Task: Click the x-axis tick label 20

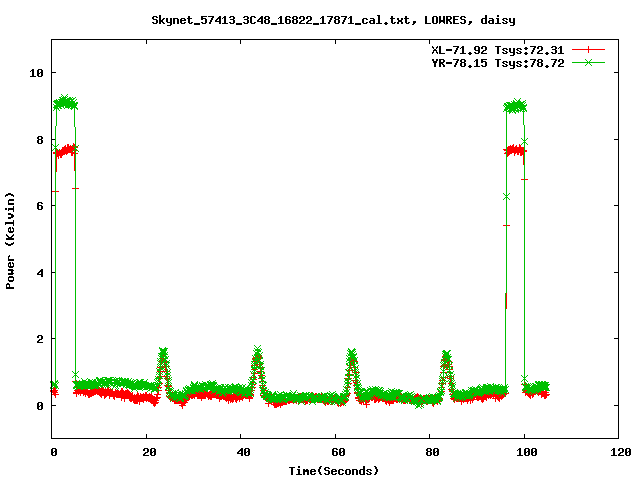Action: 149,452
